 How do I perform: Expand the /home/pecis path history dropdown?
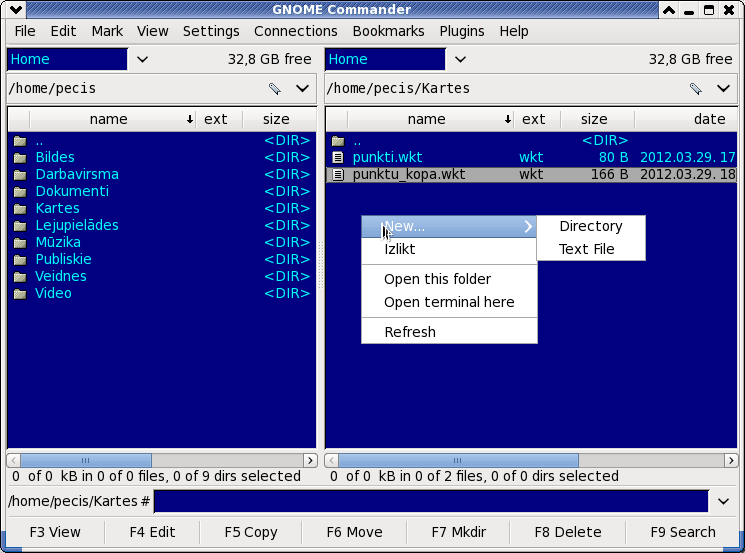tap(303, 88)
